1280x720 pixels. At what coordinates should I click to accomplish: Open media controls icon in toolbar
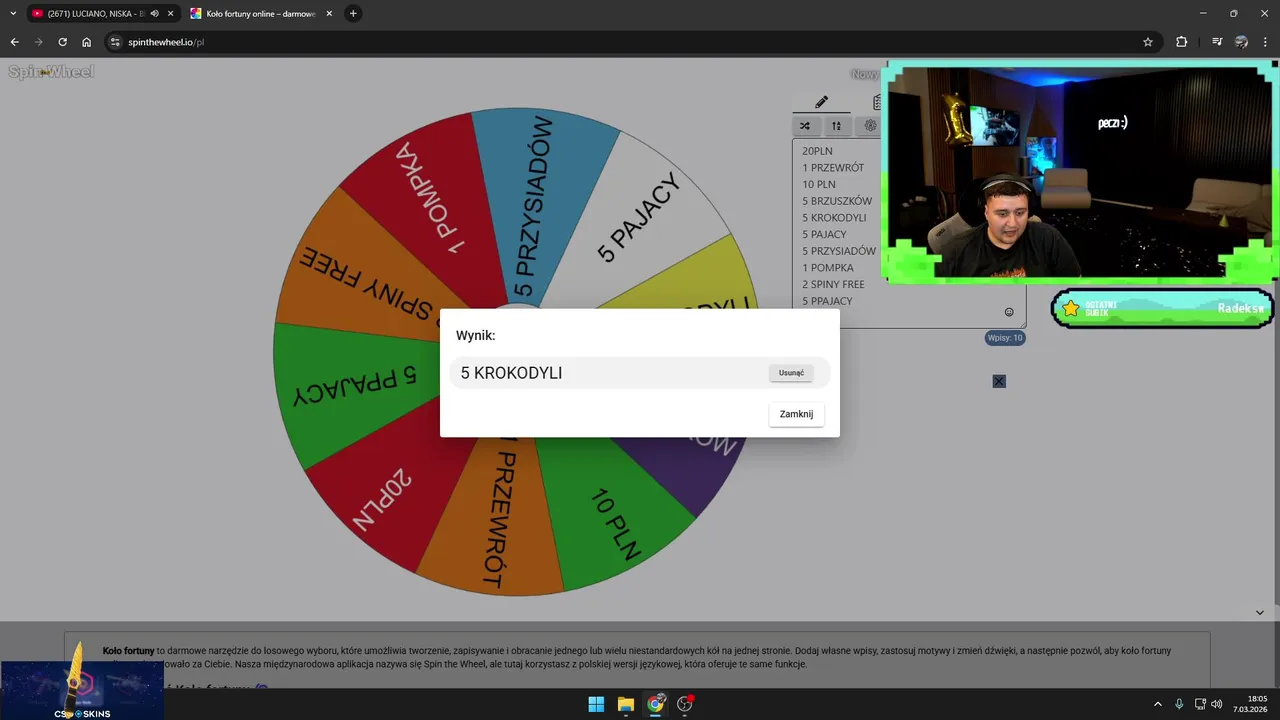[1217, 42]
